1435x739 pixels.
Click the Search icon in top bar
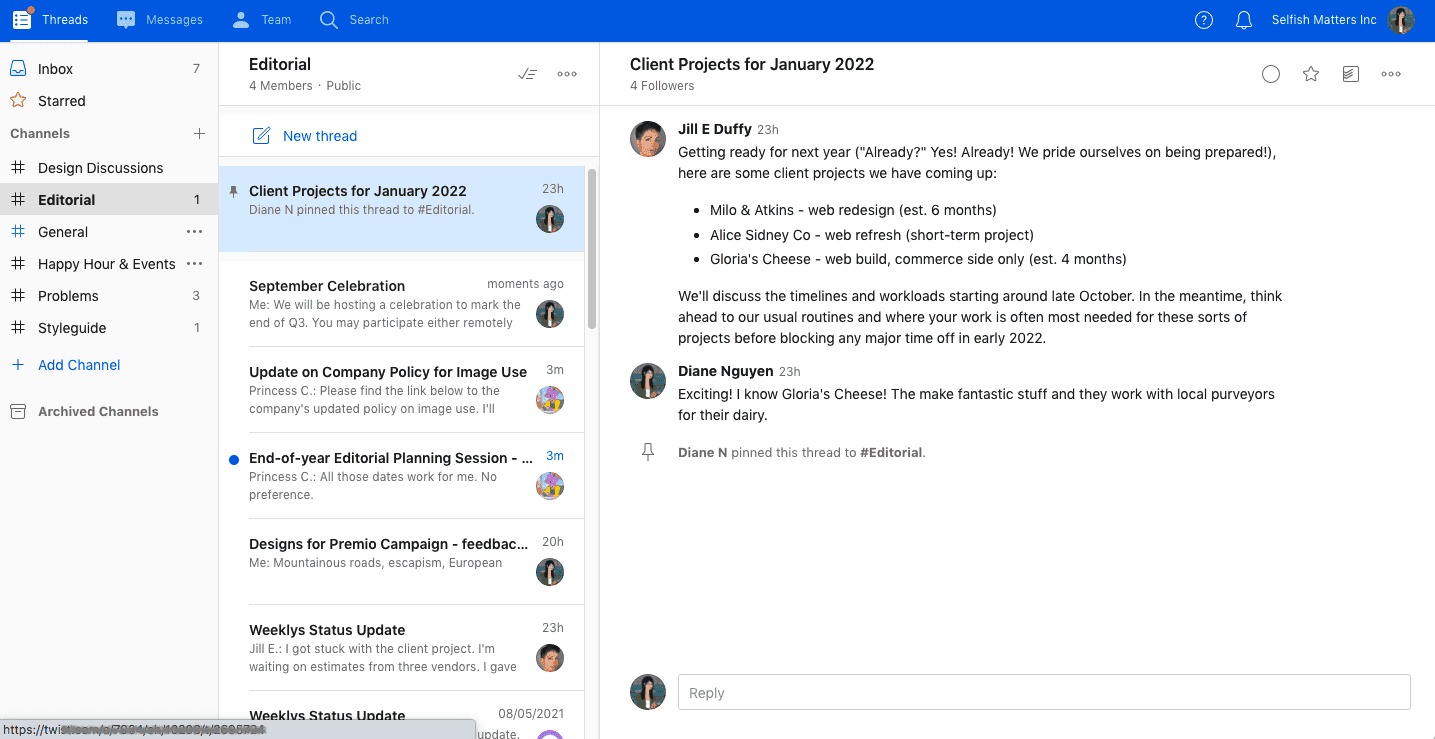click(x=329, y=20)
